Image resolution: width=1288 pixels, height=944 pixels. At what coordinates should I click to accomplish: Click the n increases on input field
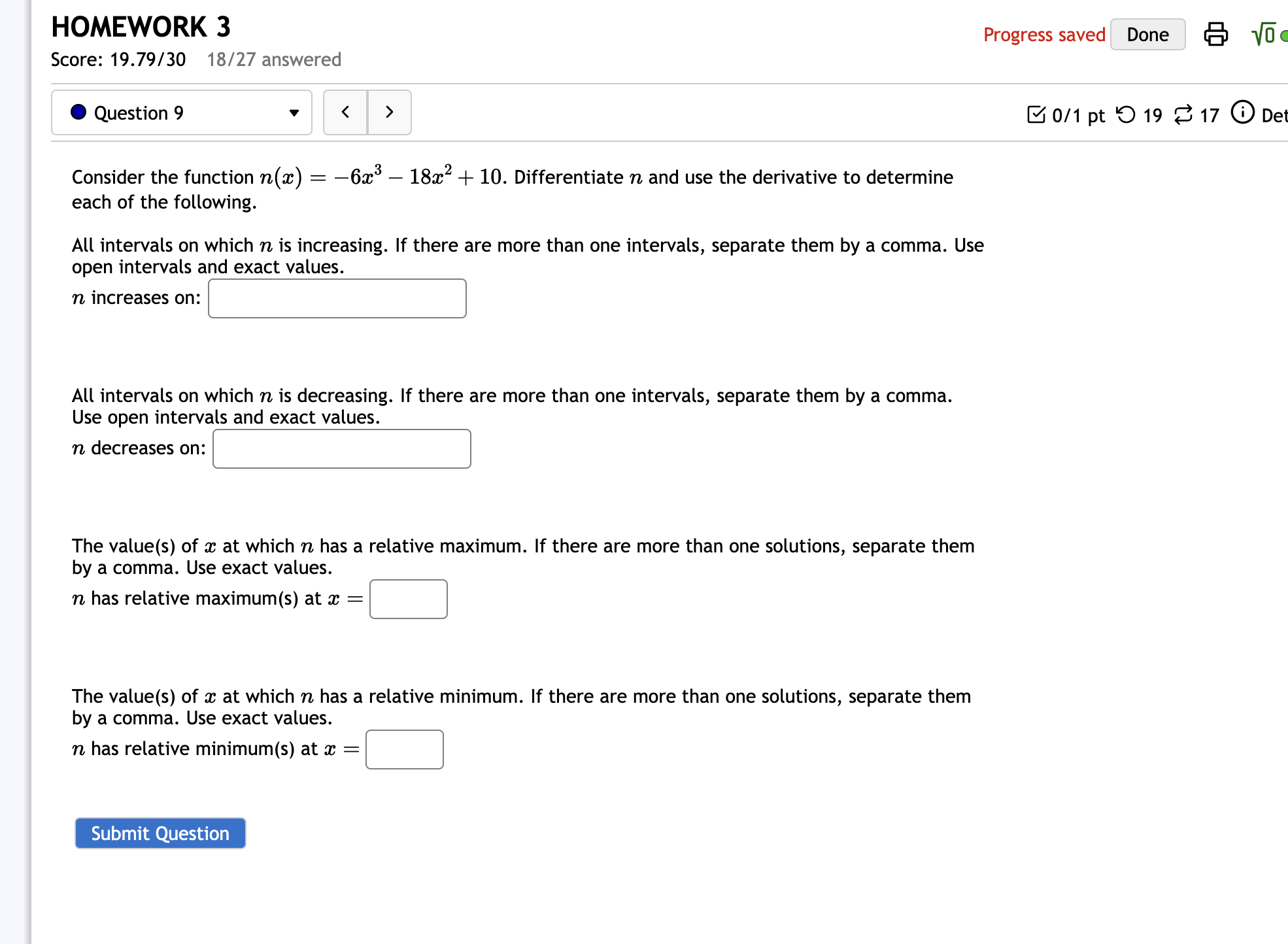(337, 298)
